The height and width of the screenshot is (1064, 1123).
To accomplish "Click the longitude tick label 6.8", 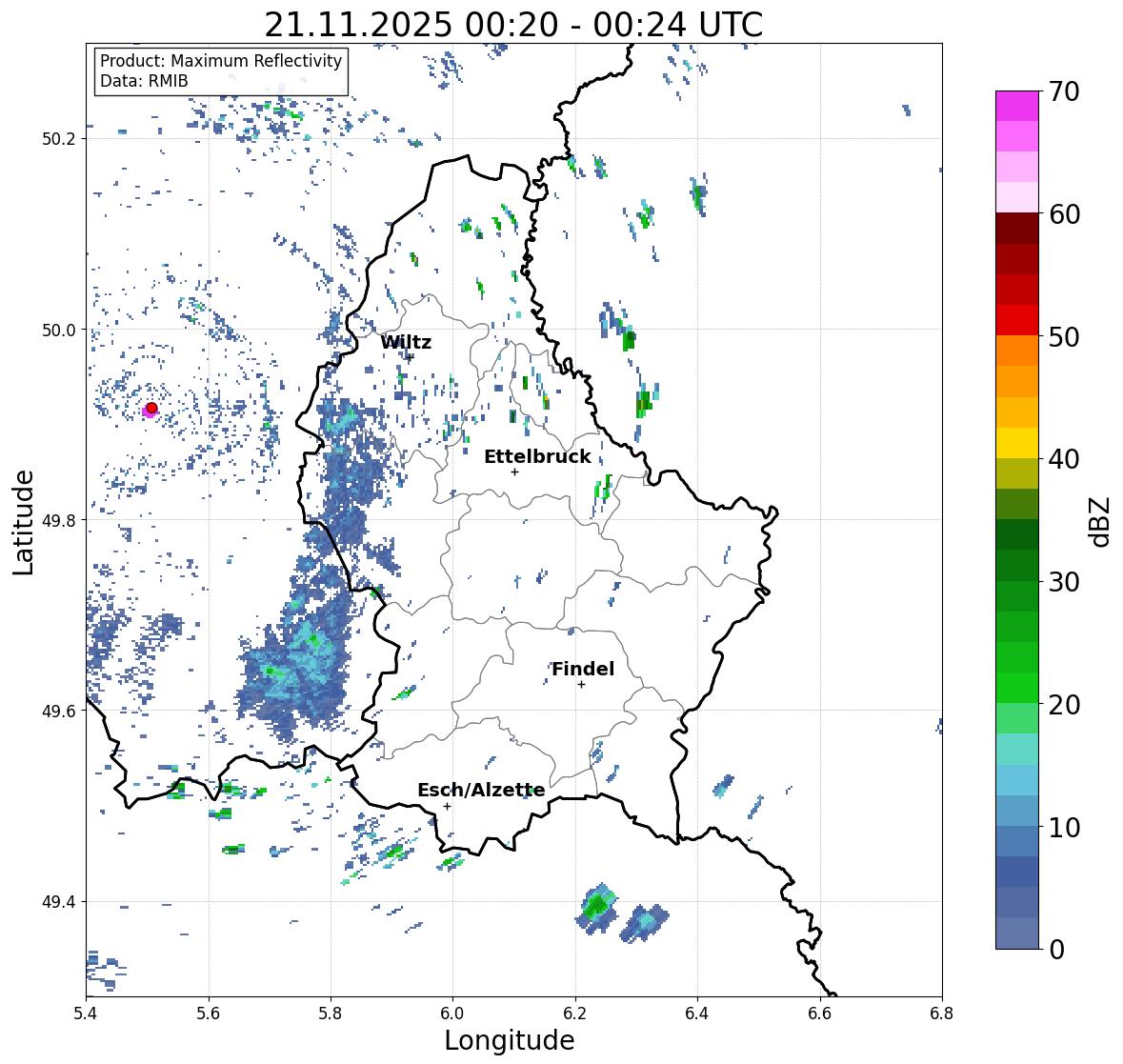I will tap(941, 1014).
